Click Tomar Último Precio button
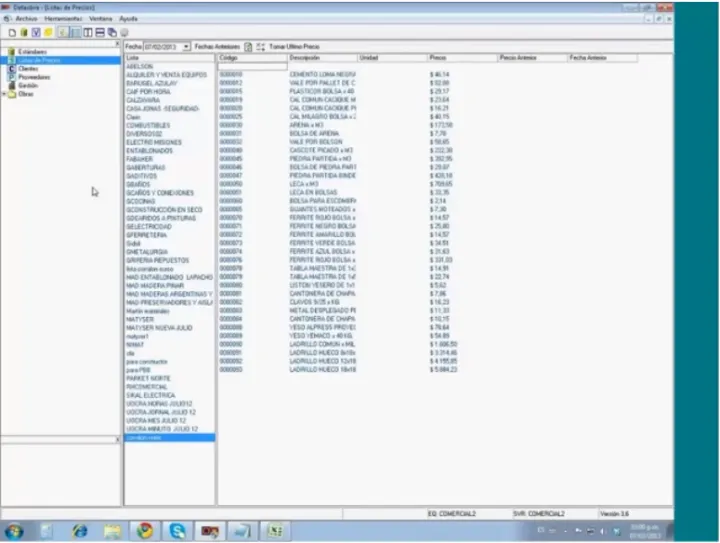720x543 pixels. point(294,46)
